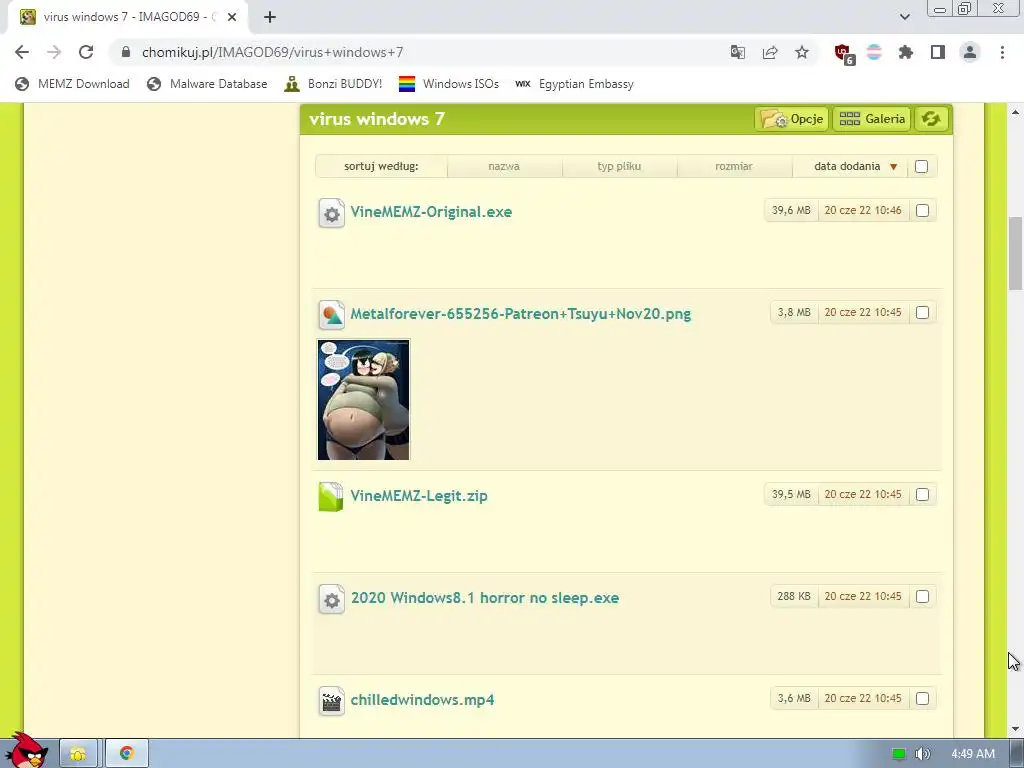Open the Extensions puzzle piece menu
Screen dimensions: 1024x768
pos(906,52)
